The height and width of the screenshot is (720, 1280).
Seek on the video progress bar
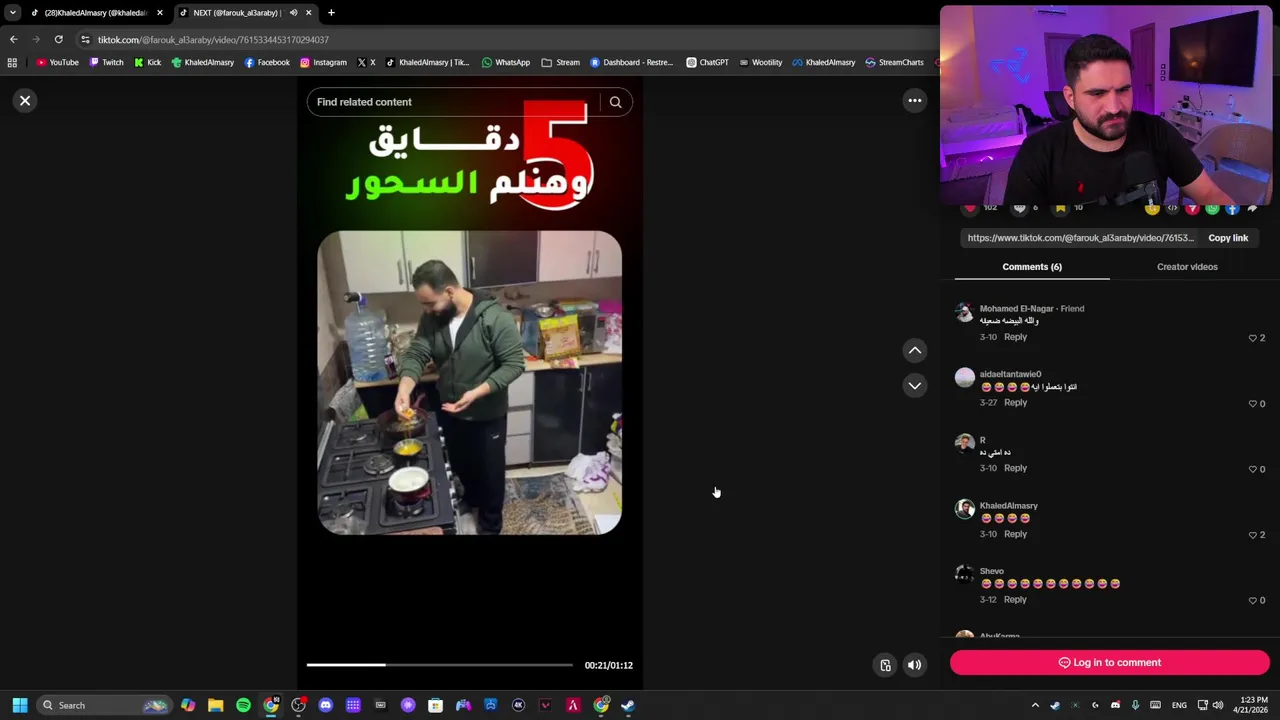pos(440,665)
